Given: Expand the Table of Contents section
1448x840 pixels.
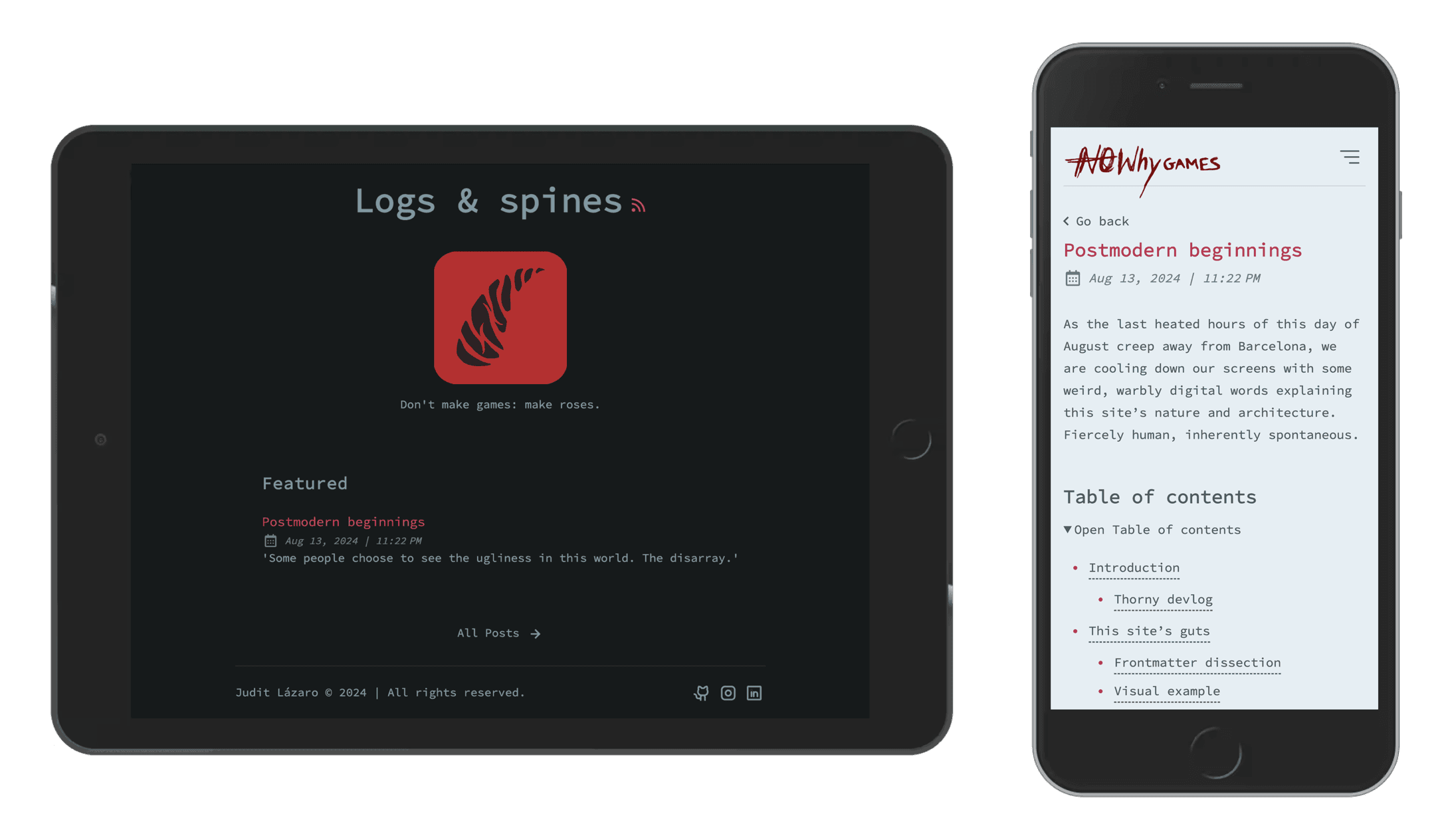Looking at the screenshot, I should coord(1151,530).
